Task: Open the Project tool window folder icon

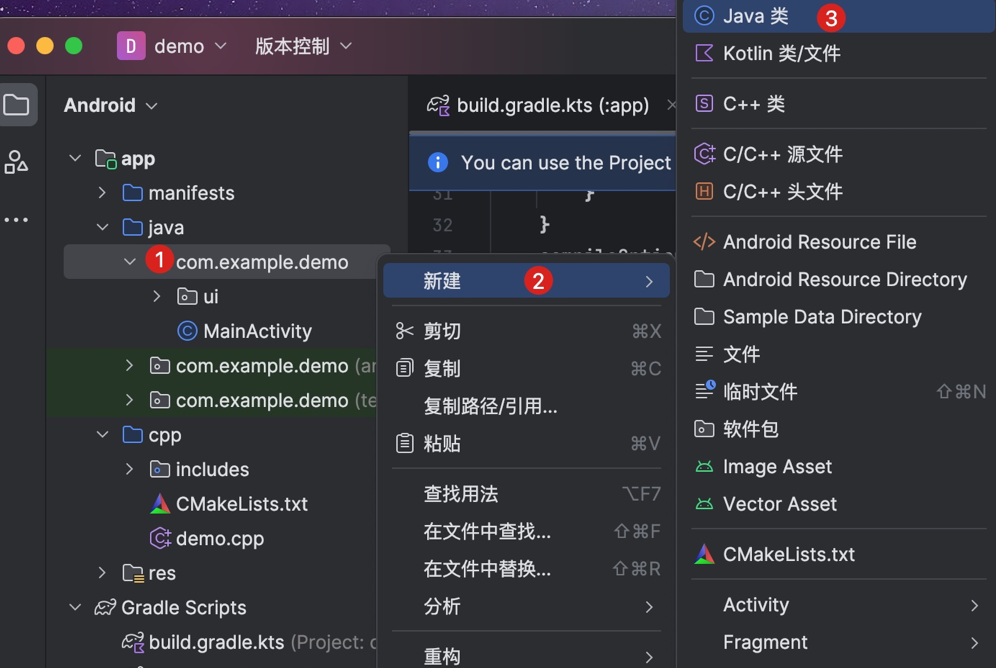Action: pyautogui.click(x=16, y=105)
